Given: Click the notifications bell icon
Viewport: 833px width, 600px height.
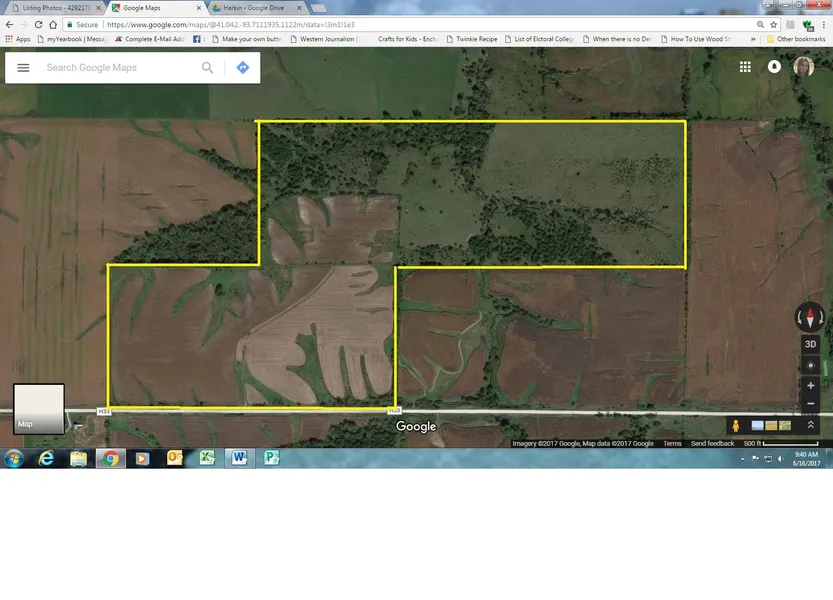Looking at the screenshot, I should pyautogui.click(x=774, y=67).
